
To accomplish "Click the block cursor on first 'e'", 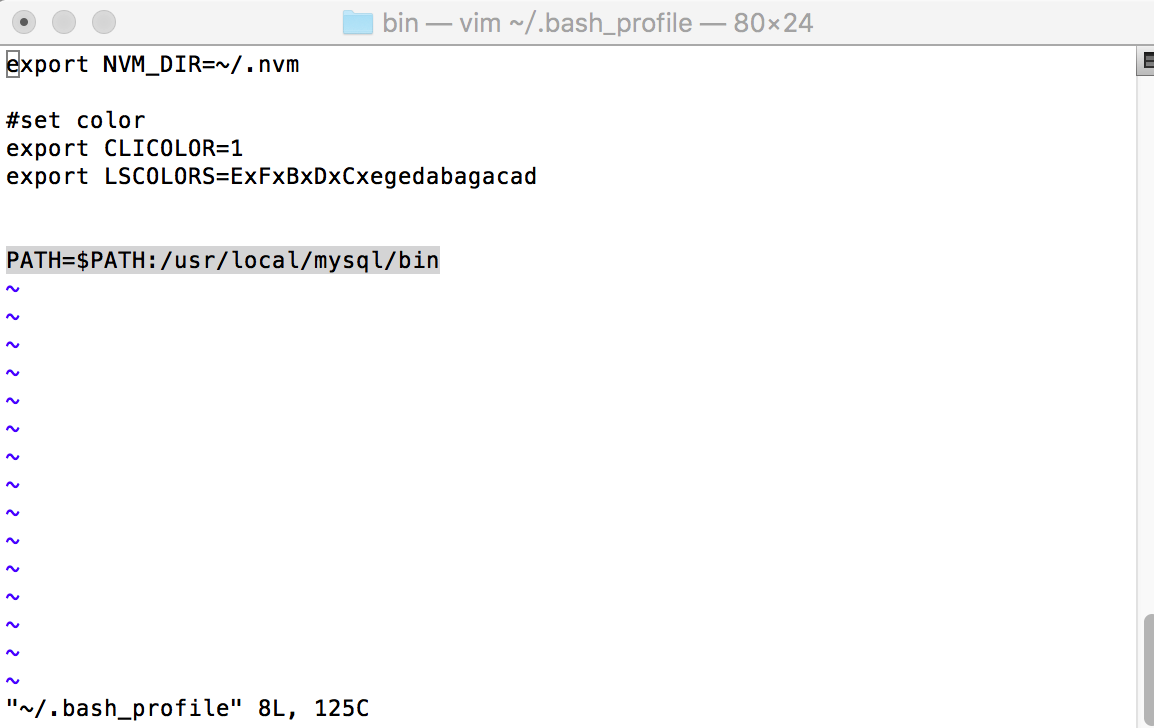I will [x=13, y=65].
